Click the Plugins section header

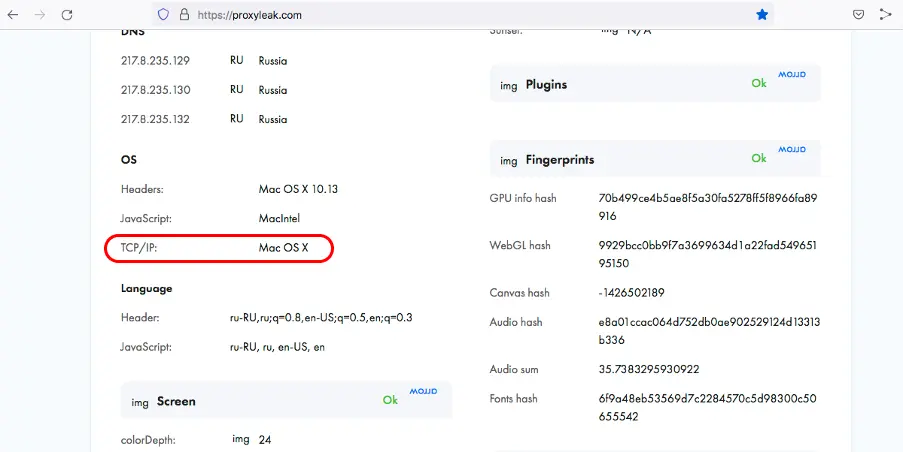point(655,84)
